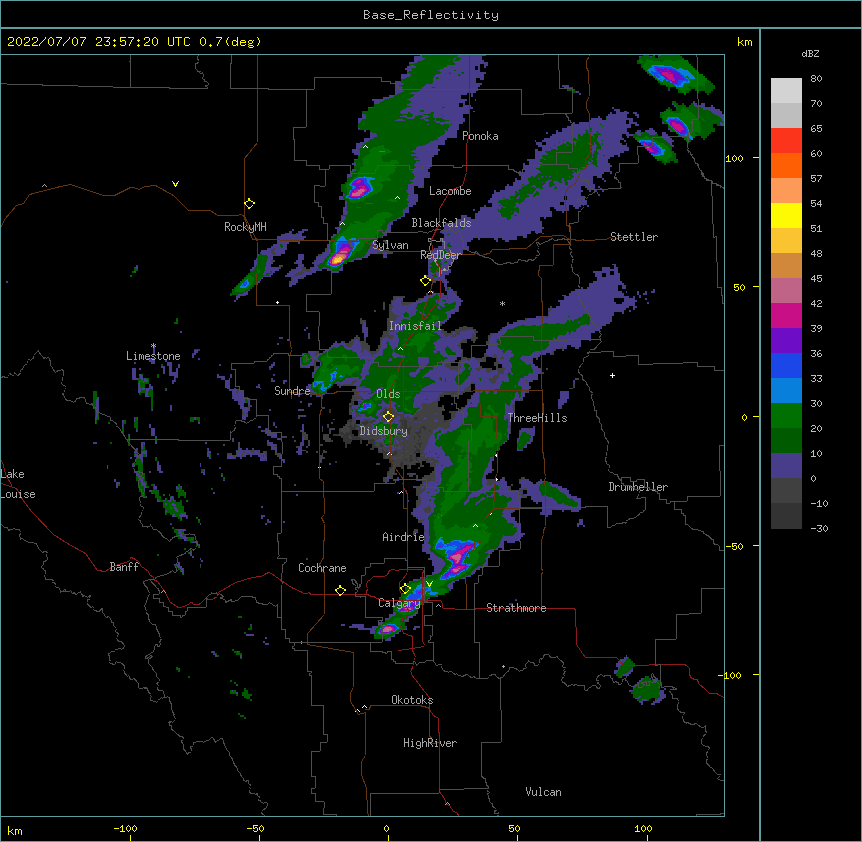This screenshot has height=842, width=862.
Task: Click the Airdrie city label
Action: click(x=404, y=537)
